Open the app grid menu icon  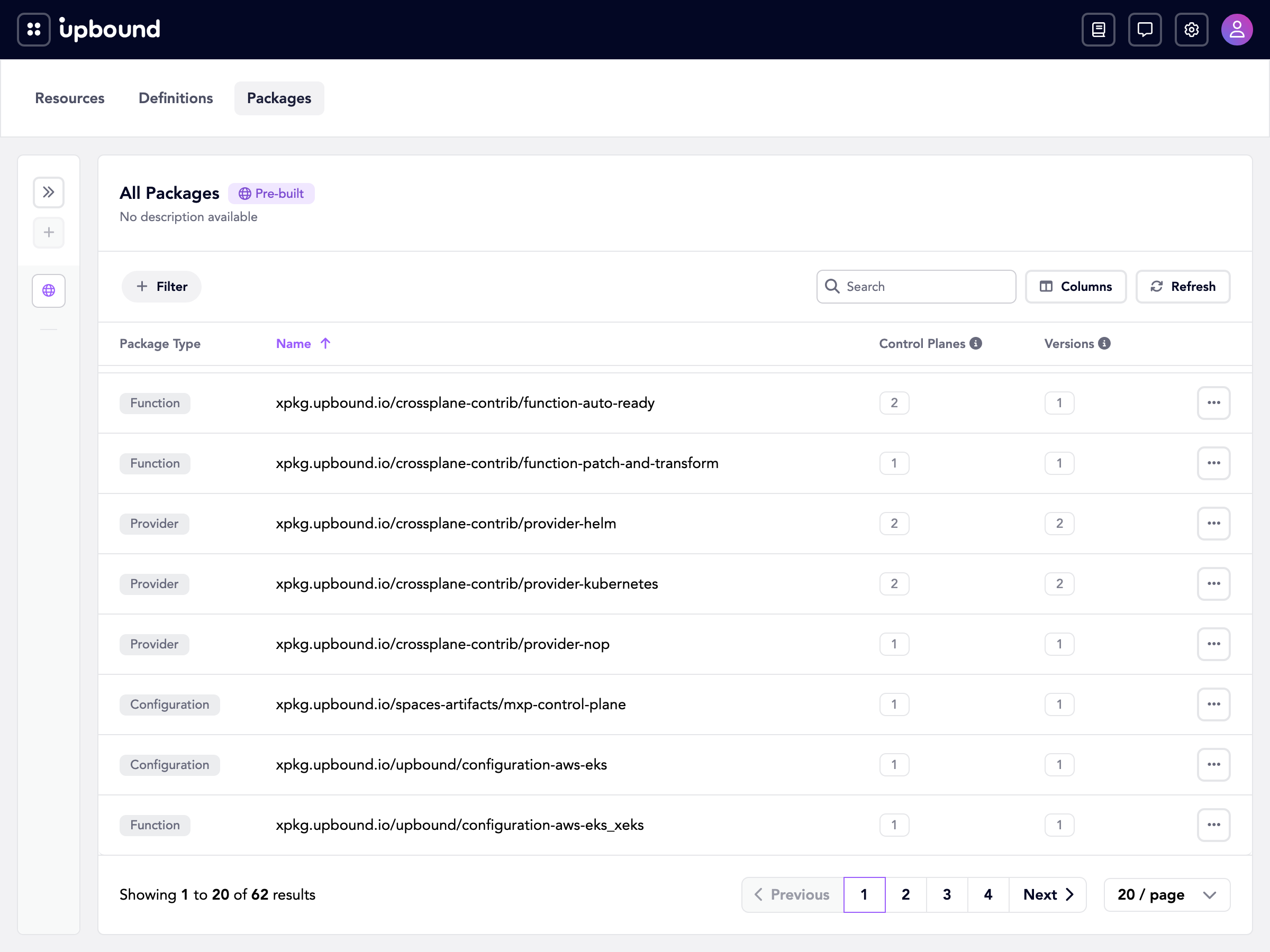pos(34,29)
